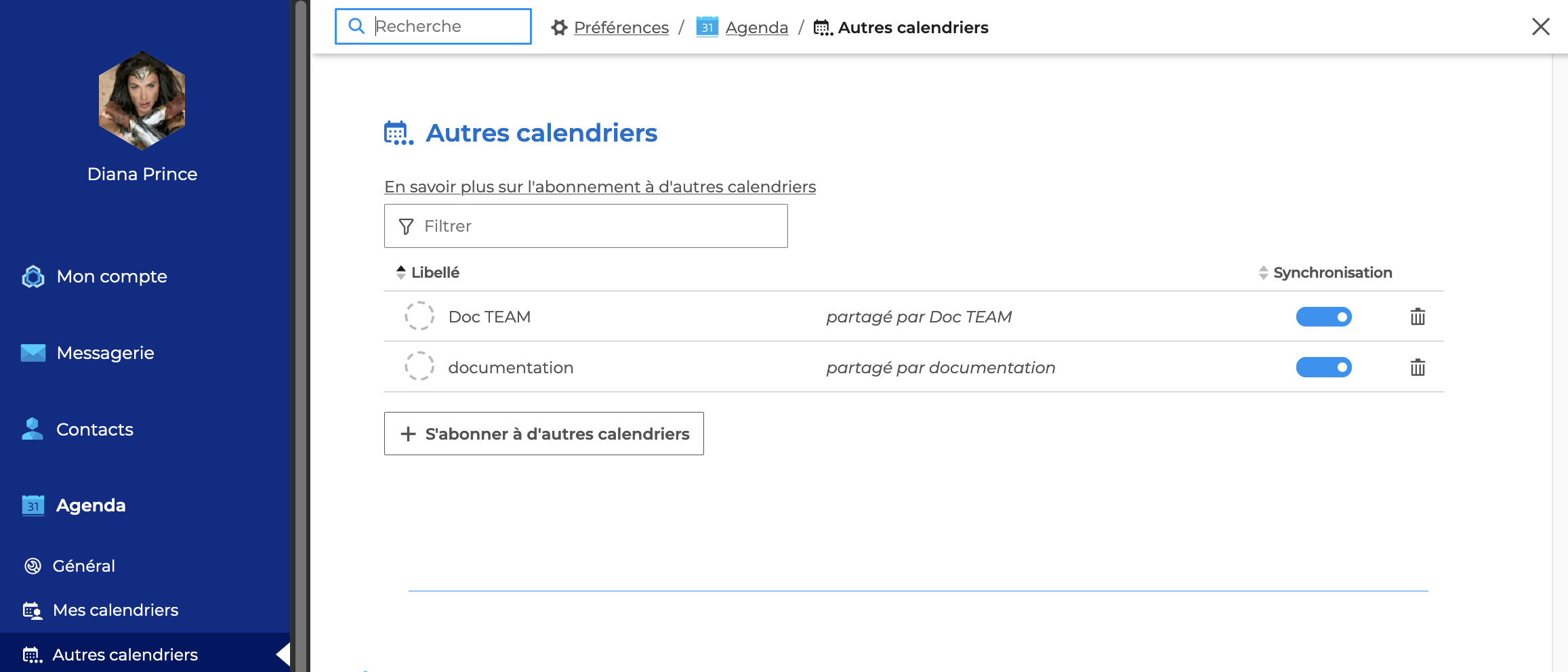Open Mes calendriers in sidebar
Image resolution: width=1568 pixels, height=672 pixels.
click(x=115, y=610)
